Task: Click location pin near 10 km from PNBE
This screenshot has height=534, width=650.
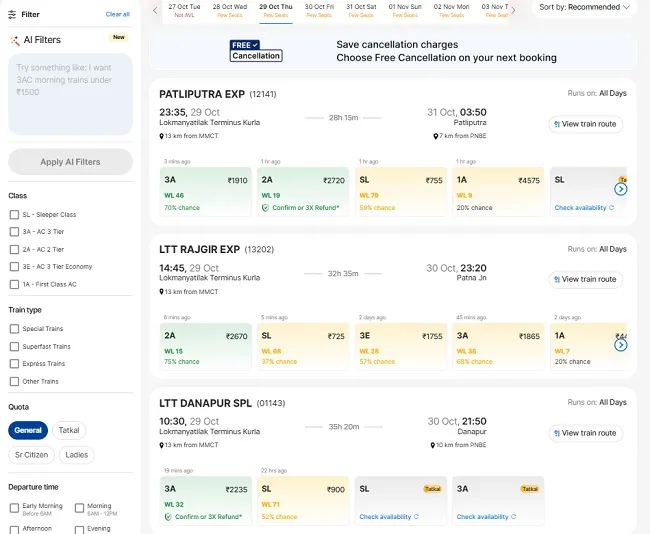Action: pyautogui.click(x=433, y=445)
